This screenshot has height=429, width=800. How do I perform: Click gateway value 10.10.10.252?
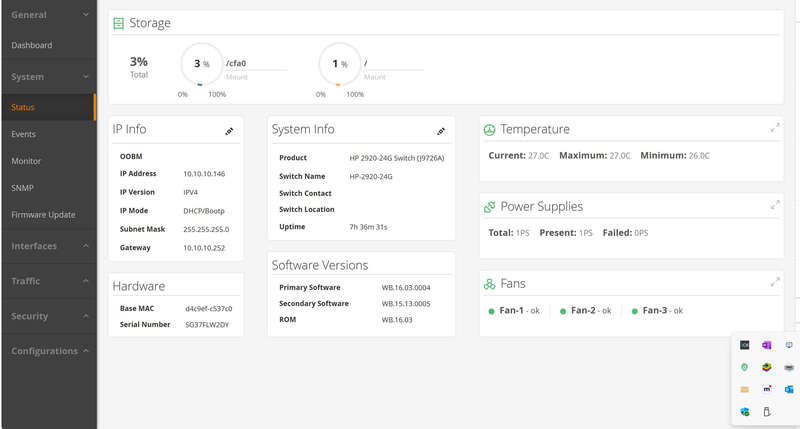[x=204, y=248]
